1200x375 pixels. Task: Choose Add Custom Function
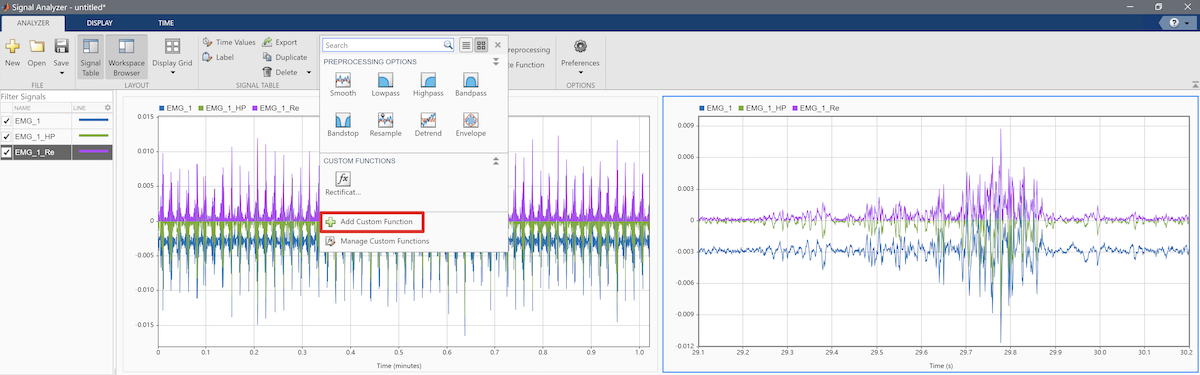point(372,221)
